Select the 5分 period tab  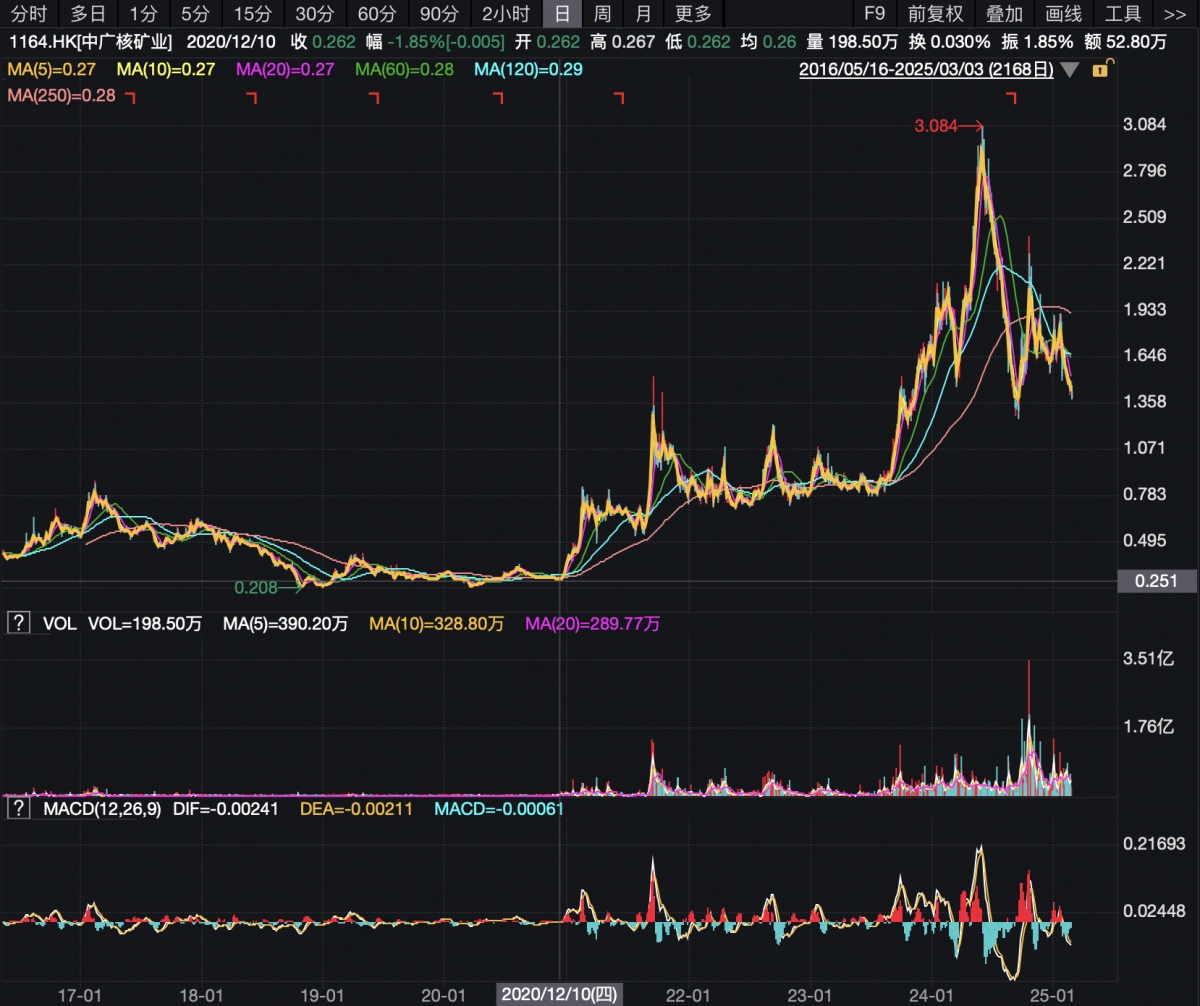tap(195, 13)
